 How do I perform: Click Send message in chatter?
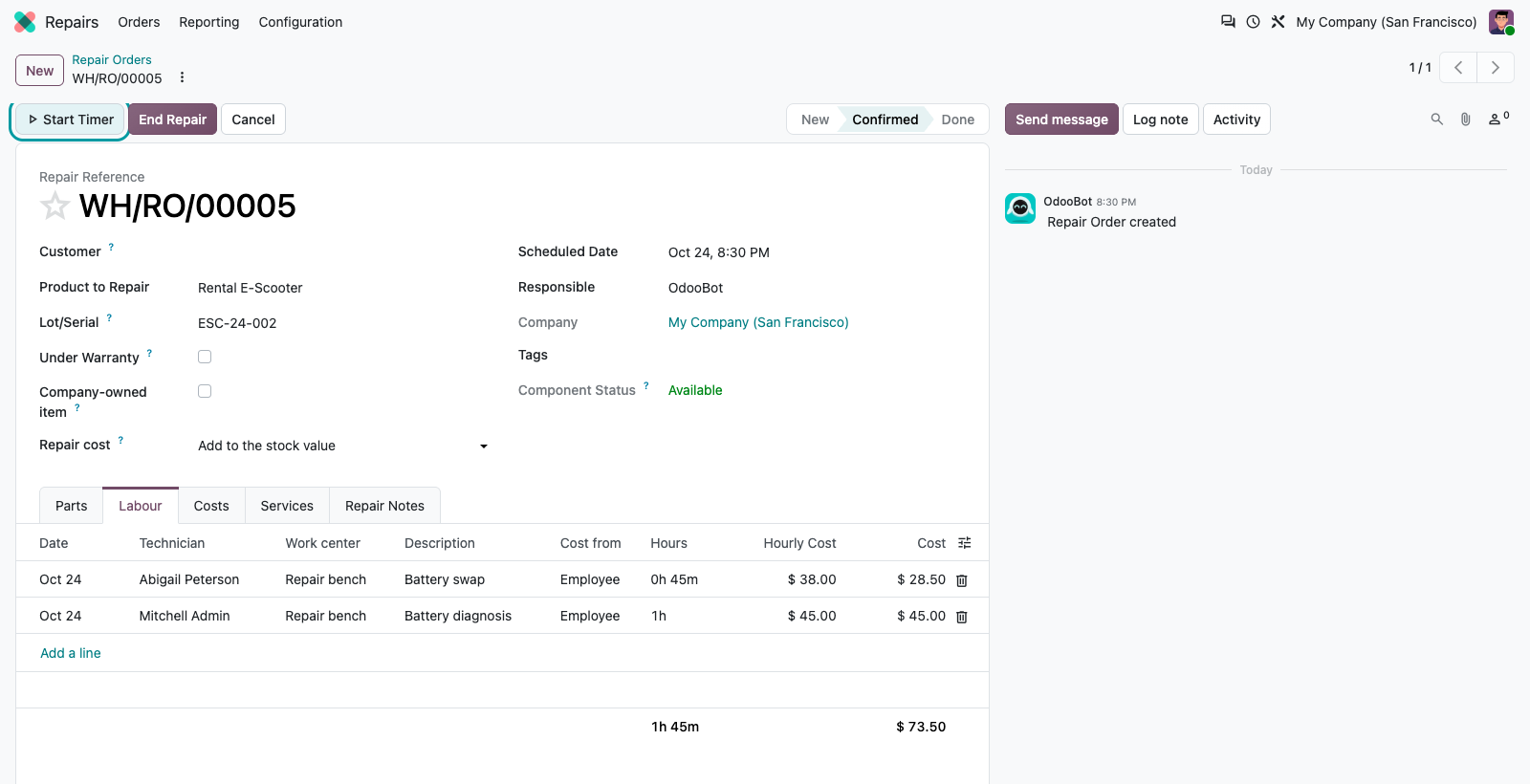click(1061, 120)
